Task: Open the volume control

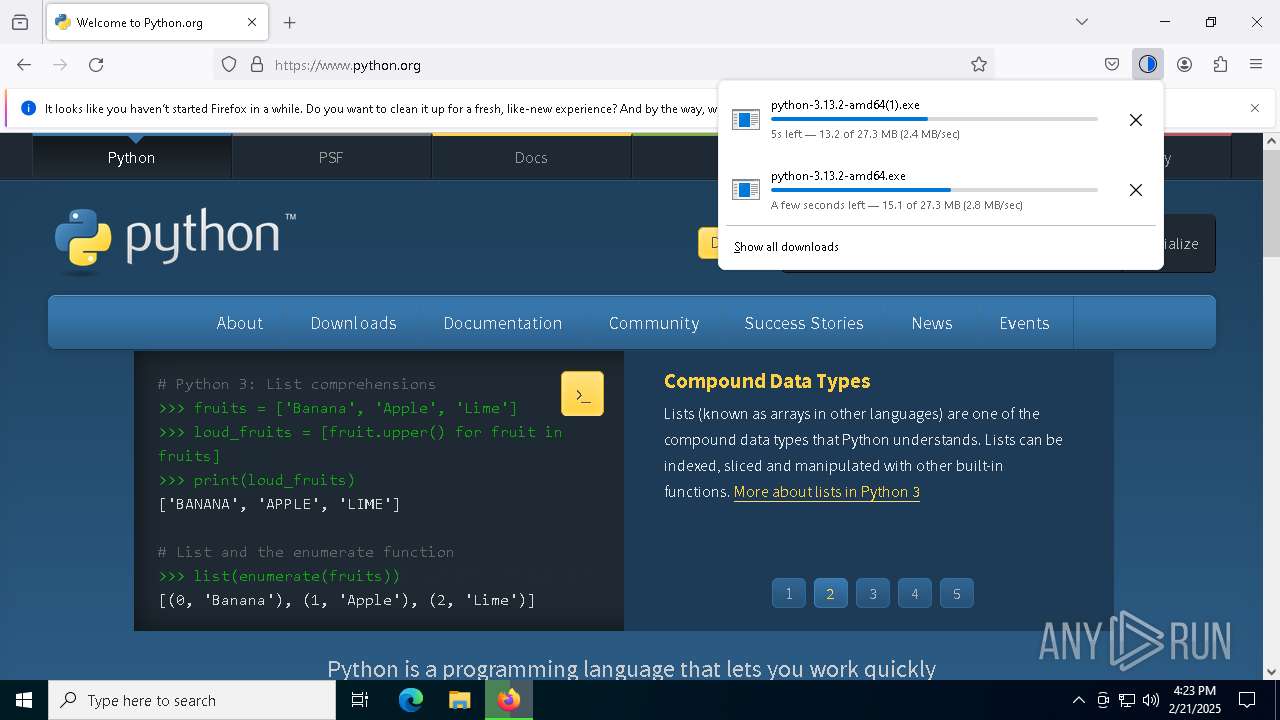Action: [x=1151, y=700]
